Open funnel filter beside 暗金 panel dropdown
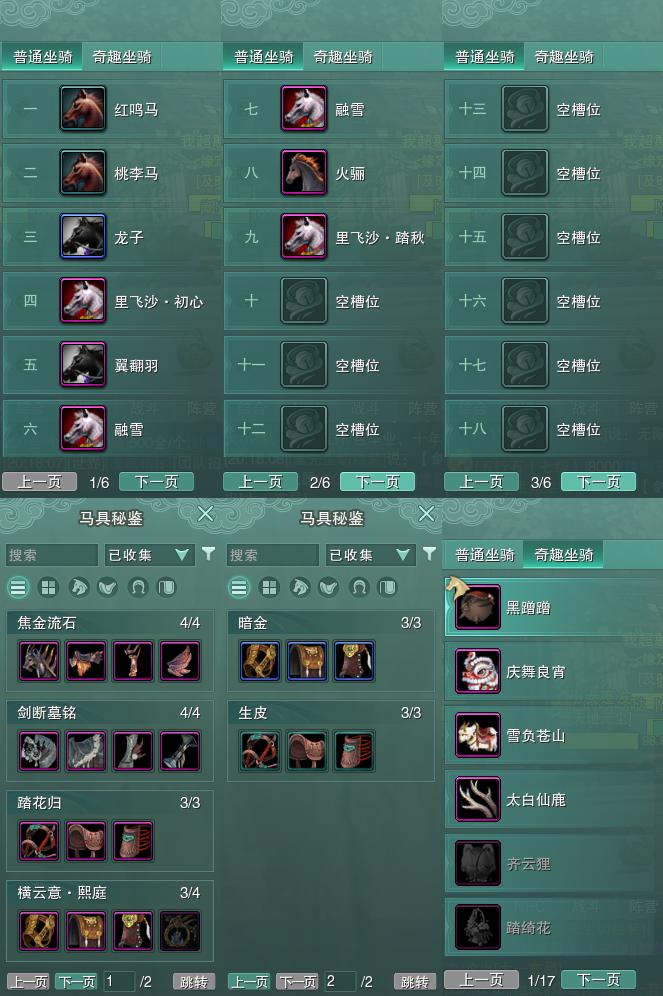Viewport: 663px width, 996px height. (x=429, y=554)
